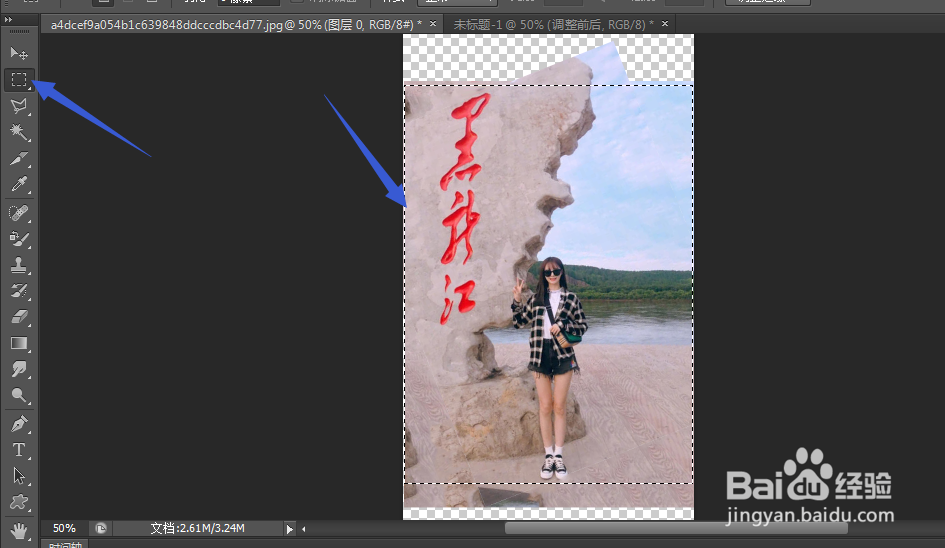This screenshot has width=945, height=548.
Task: Select the slice knife tool below Magic Wand
Action: (x=19, y=159)
